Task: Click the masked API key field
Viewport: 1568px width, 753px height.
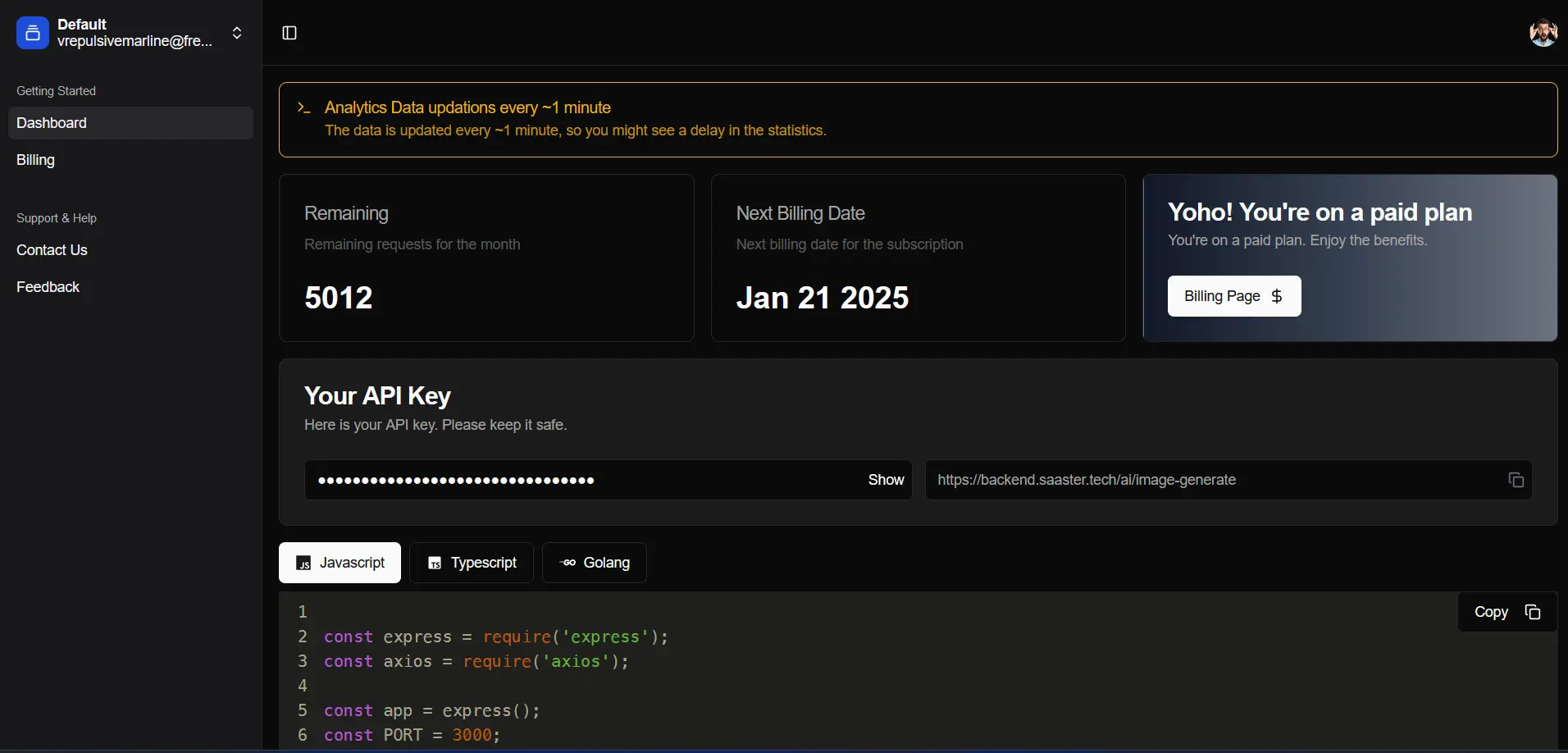Action: coord(574,480)
